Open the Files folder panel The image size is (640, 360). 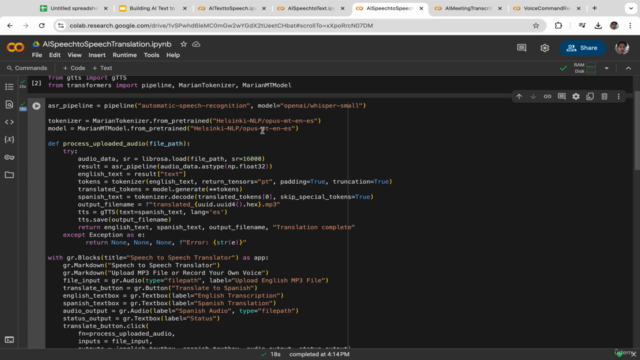tap(9, 175)
